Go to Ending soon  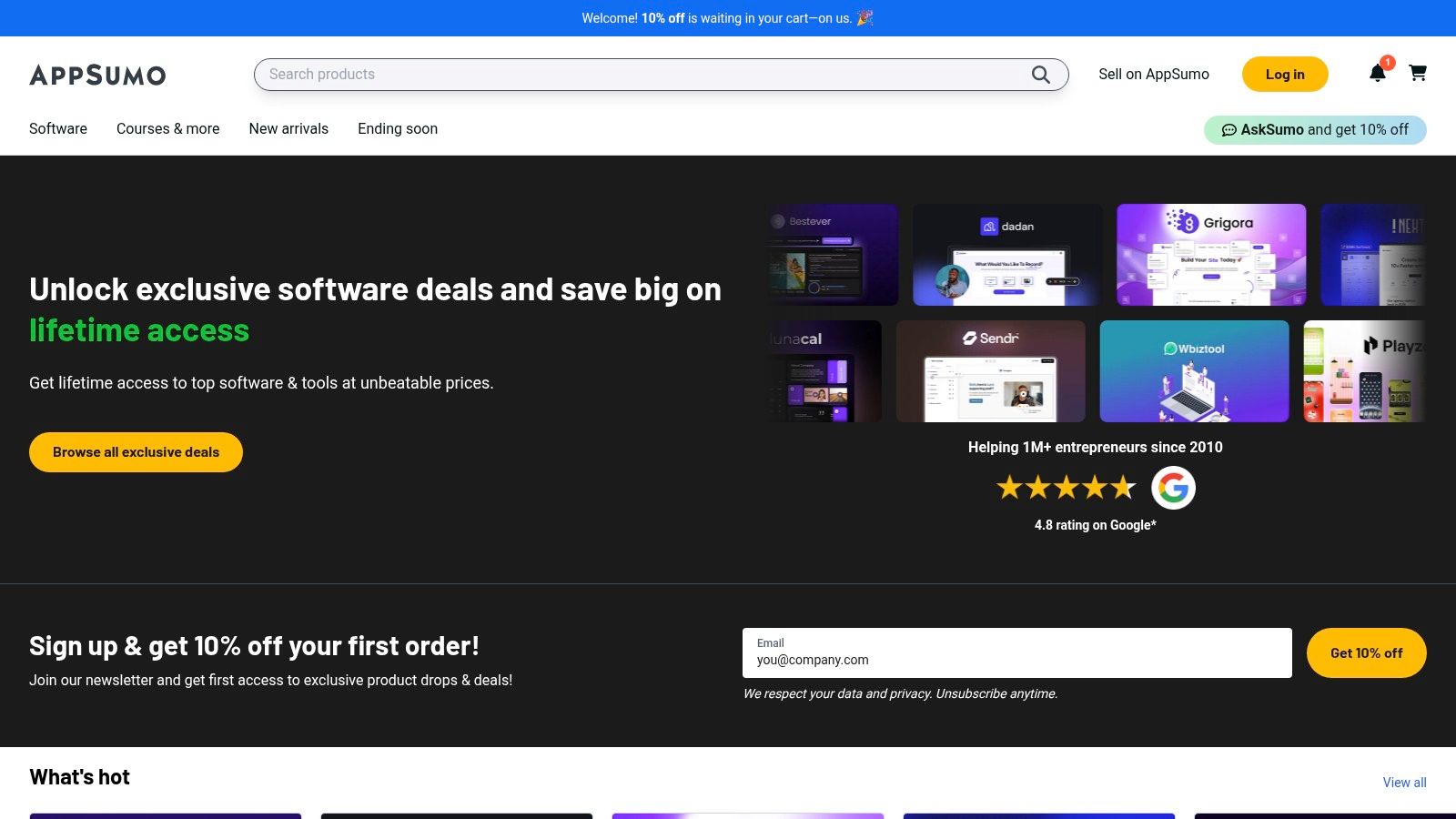pos(398,128)
